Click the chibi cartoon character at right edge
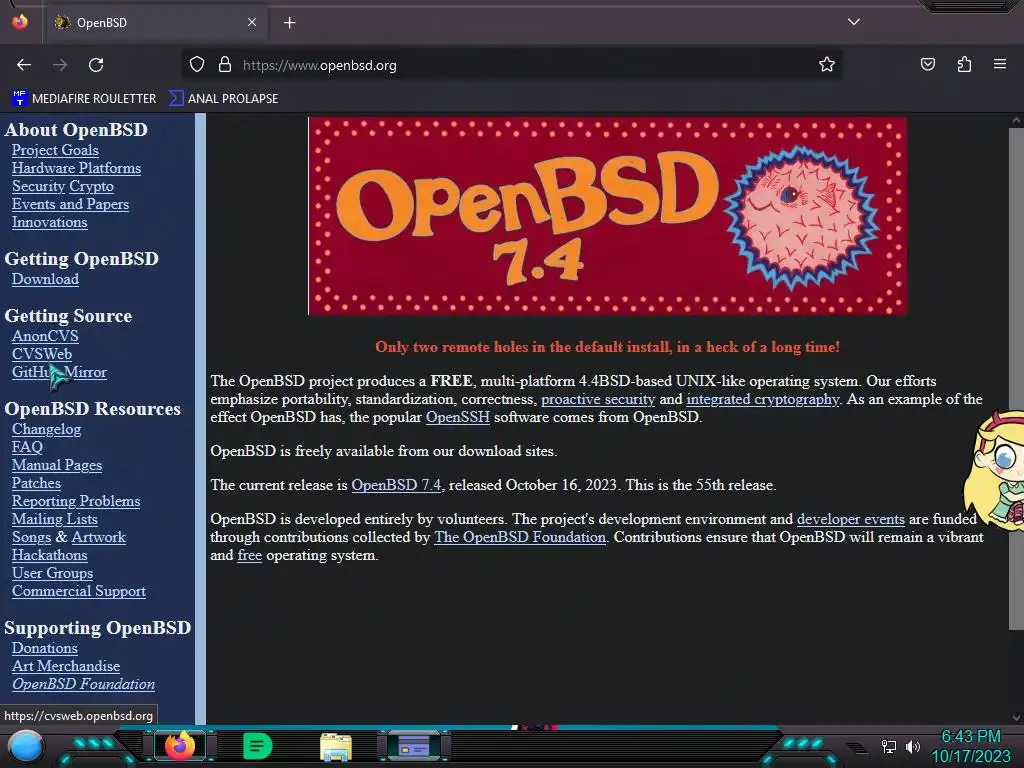This screenshot has width=1024, height=768. 996,469
